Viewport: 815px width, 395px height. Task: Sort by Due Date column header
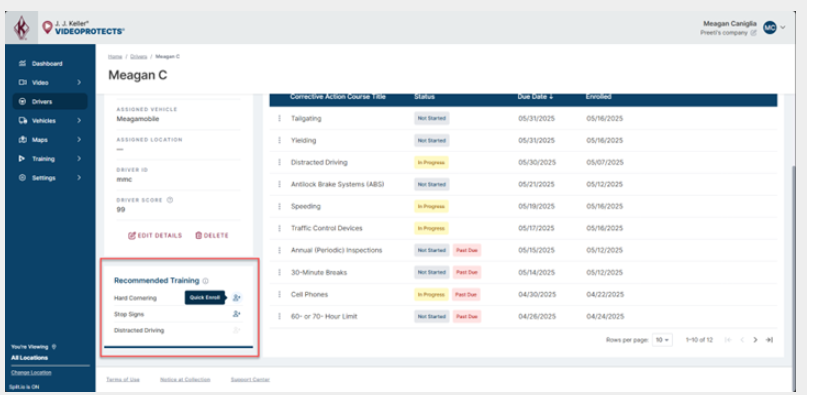tap(535, 97)
